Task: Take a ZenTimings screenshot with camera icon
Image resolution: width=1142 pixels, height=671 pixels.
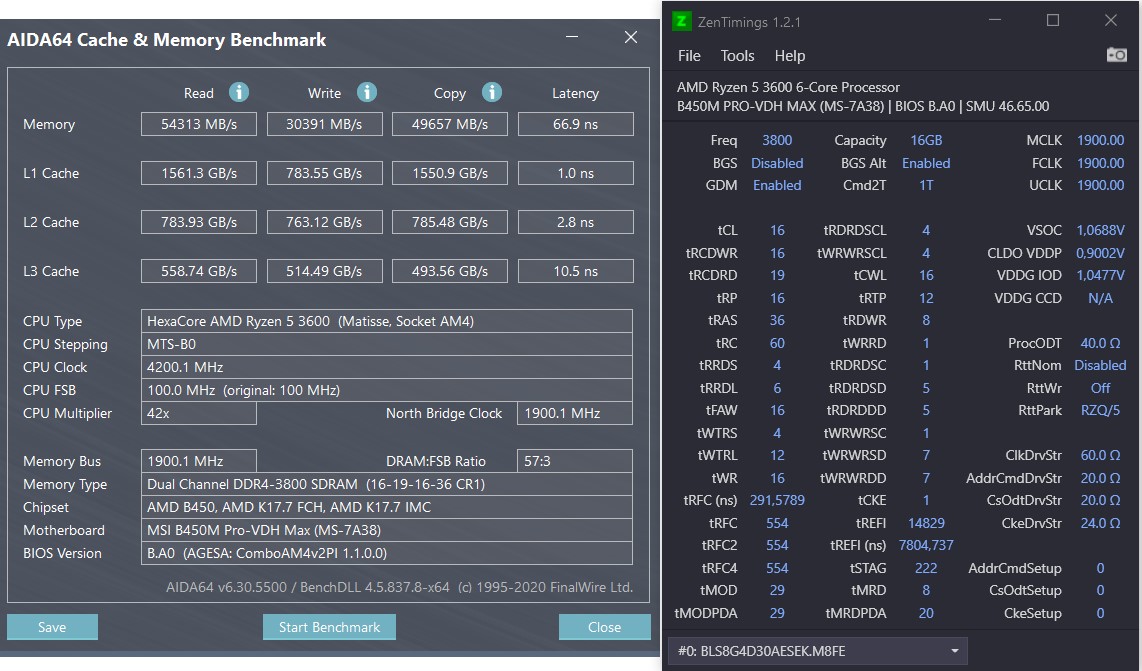Action: 1117,55
